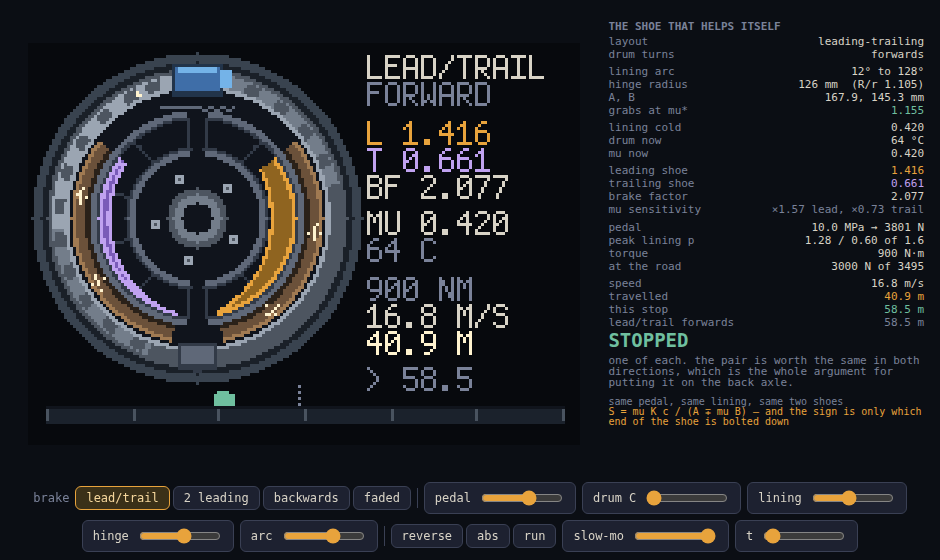Adjust the pedal slider handle

click(529, 498)
